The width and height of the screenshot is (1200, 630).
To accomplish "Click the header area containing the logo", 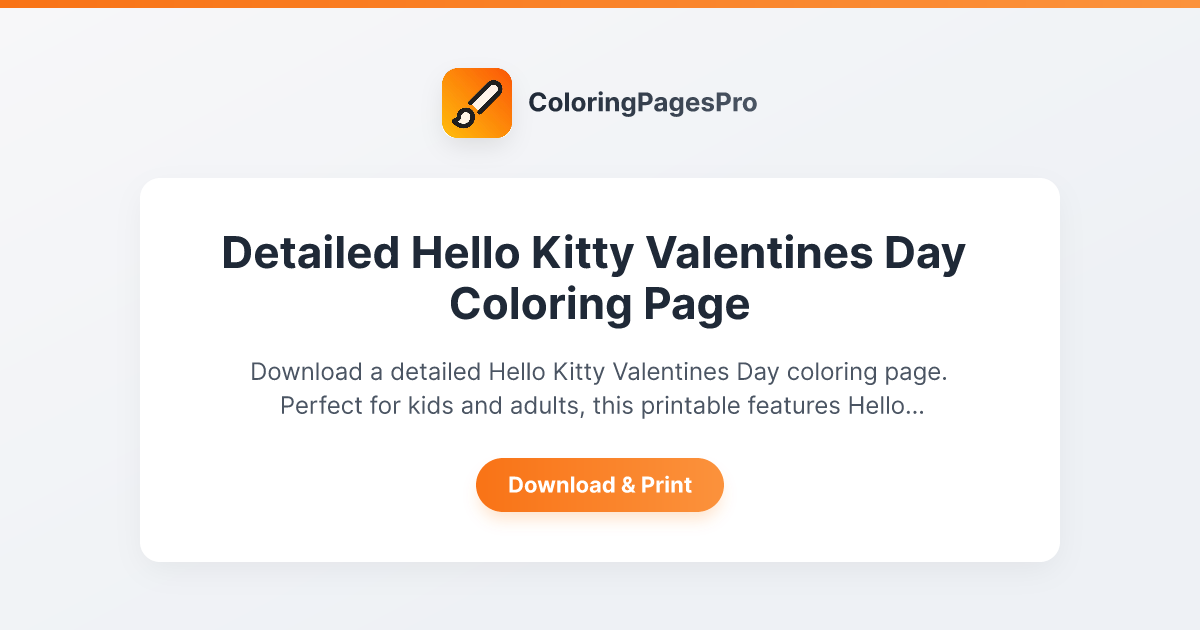I will pos(600,102).
